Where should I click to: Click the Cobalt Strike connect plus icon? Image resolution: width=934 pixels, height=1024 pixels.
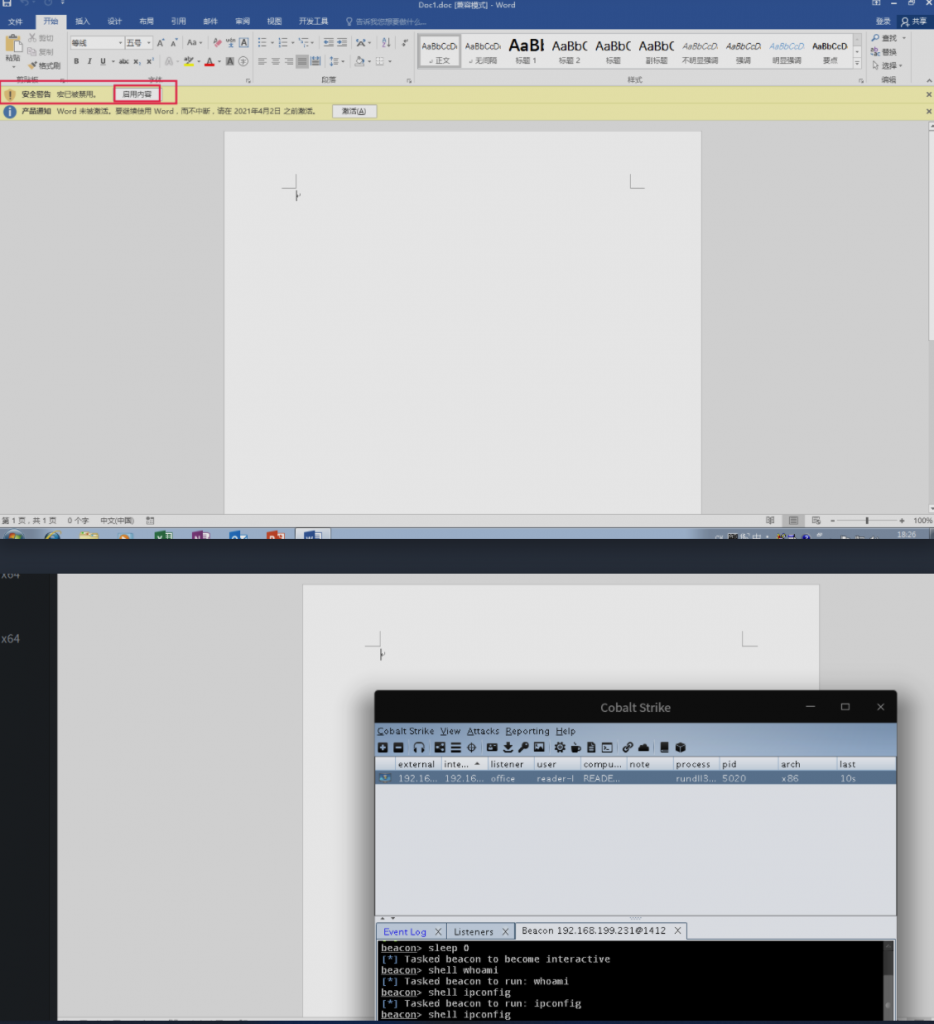[x=383, y=747]
